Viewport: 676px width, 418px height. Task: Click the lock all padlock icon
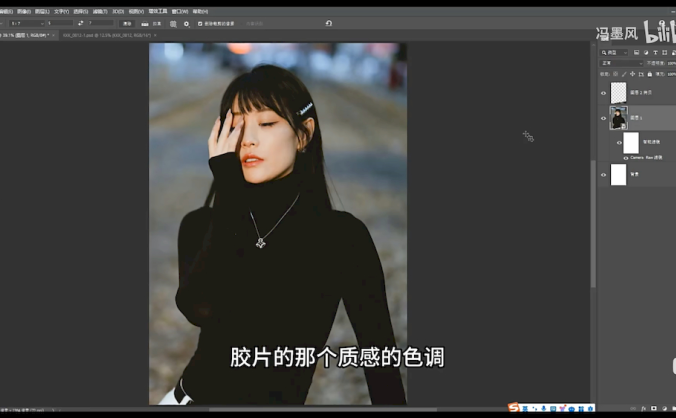click(650, 74)
